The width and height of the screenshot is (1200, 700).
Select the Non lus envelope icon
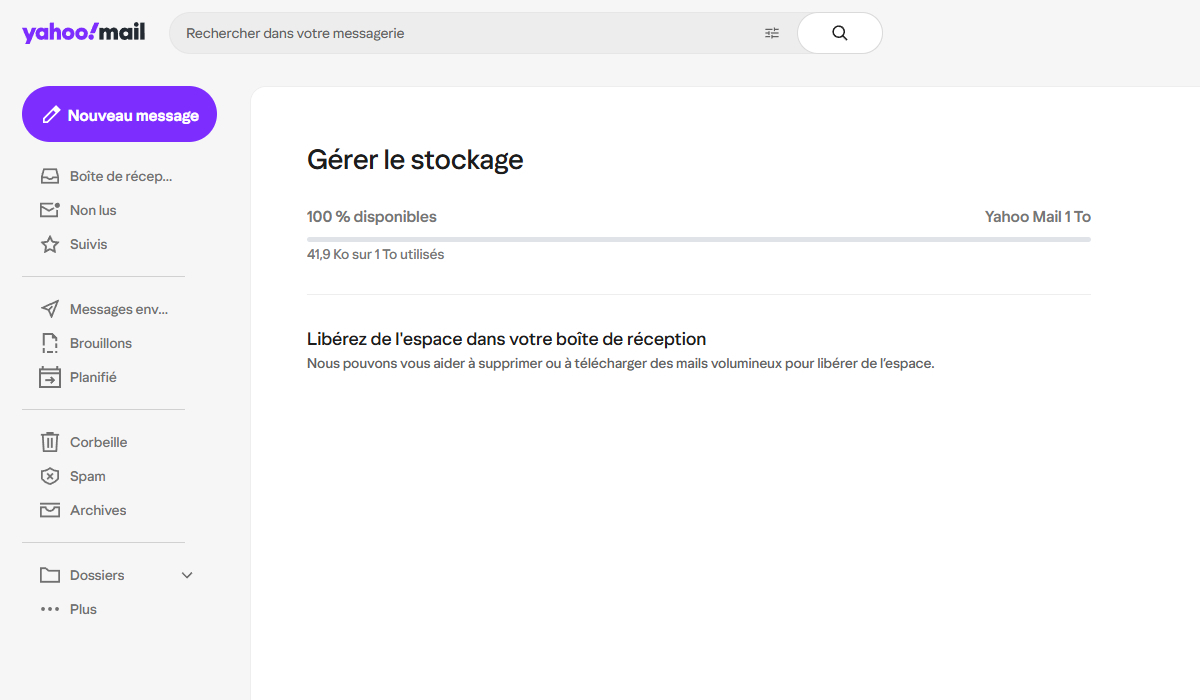coord(49,209)
